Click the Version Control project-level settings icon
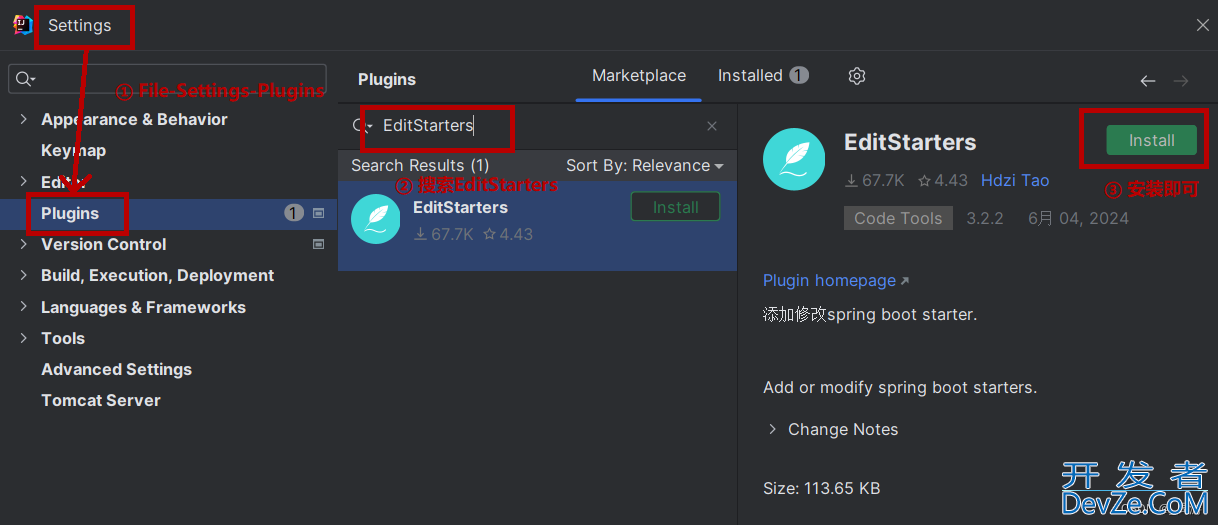 coord(319,244)
